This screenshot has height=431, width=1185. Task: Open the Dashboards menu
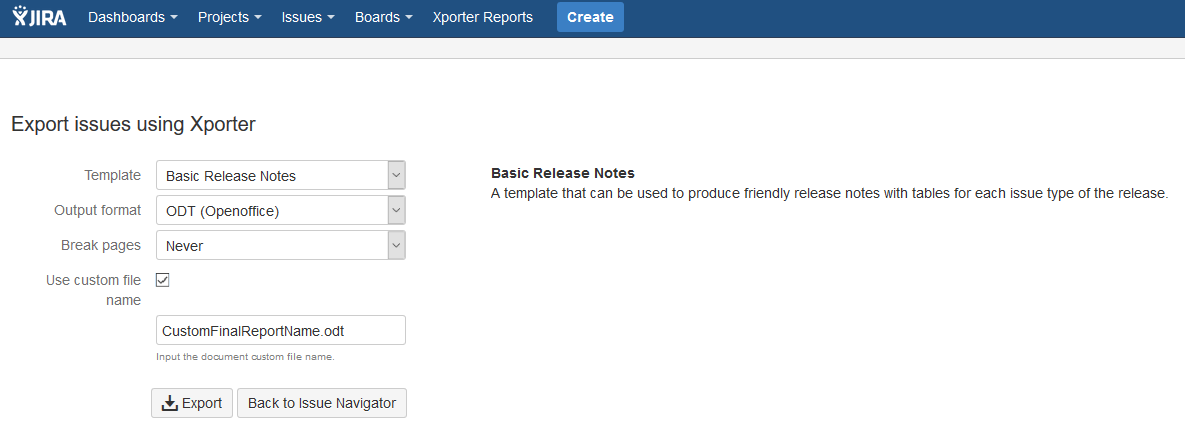[132, 17]
